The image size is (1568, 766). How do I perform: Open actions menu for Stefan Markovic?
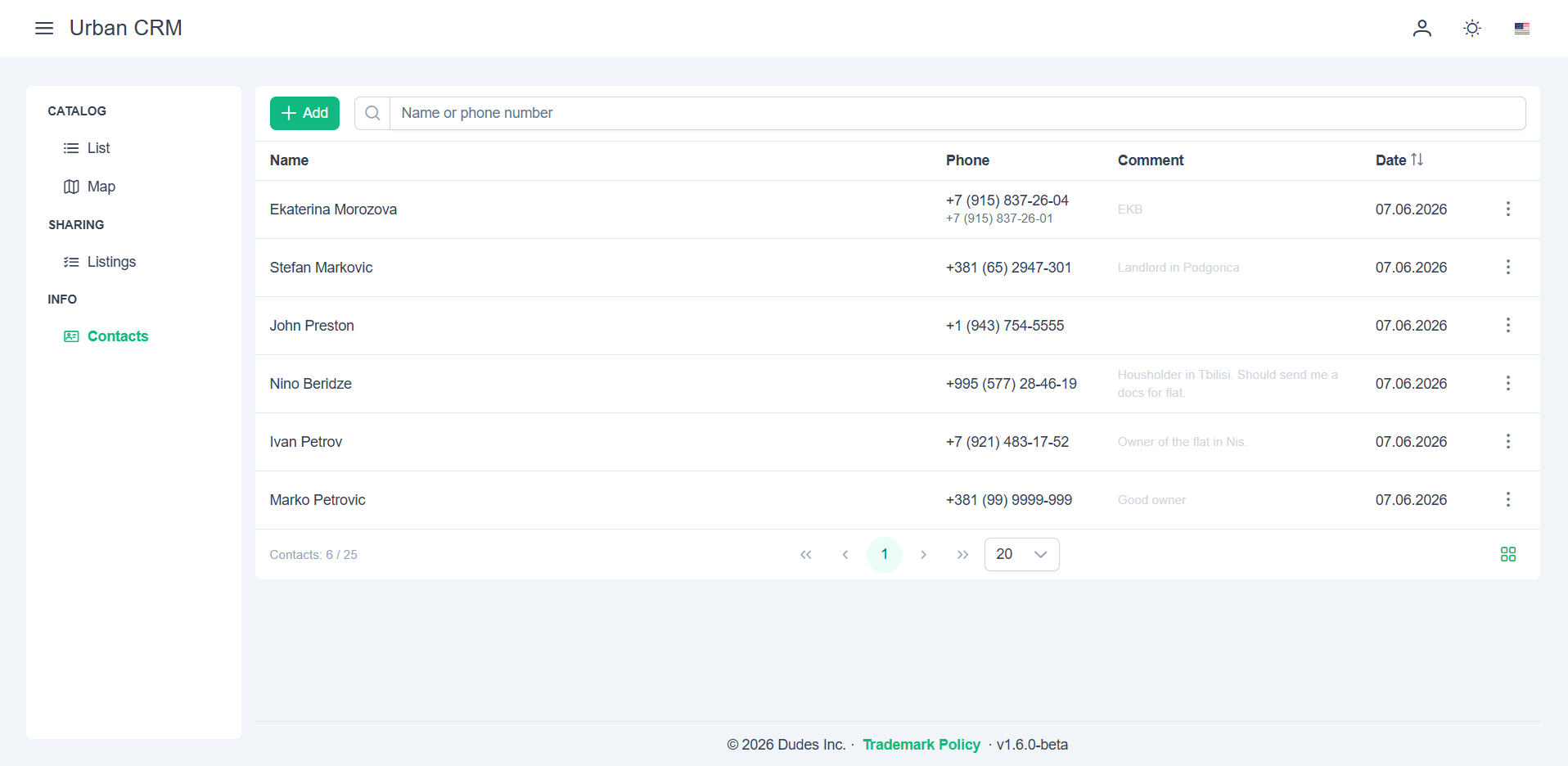click(1508, 268)
